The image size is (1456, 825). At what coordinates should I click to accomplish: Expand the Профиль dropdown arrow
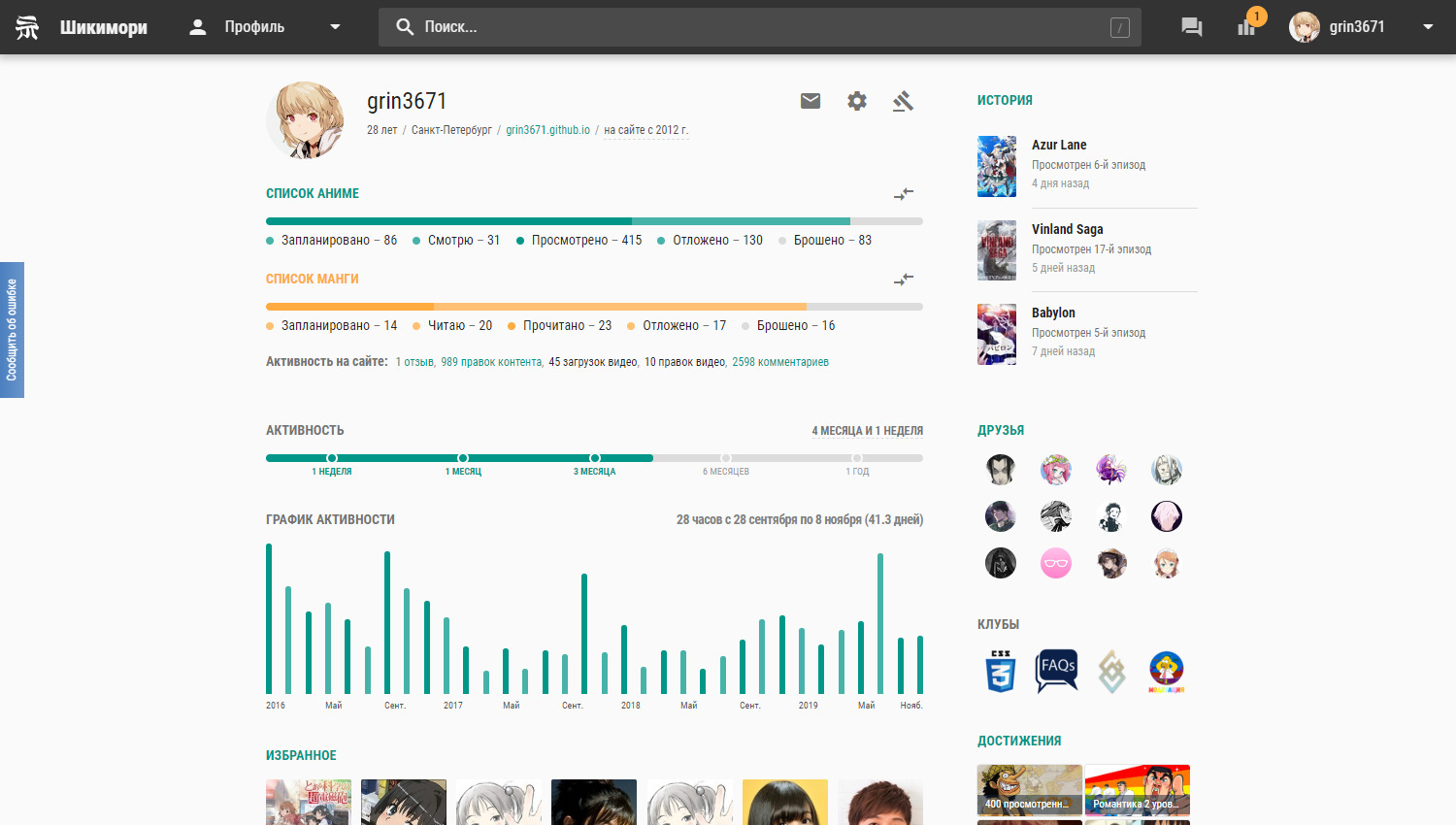tap(335, 27)
